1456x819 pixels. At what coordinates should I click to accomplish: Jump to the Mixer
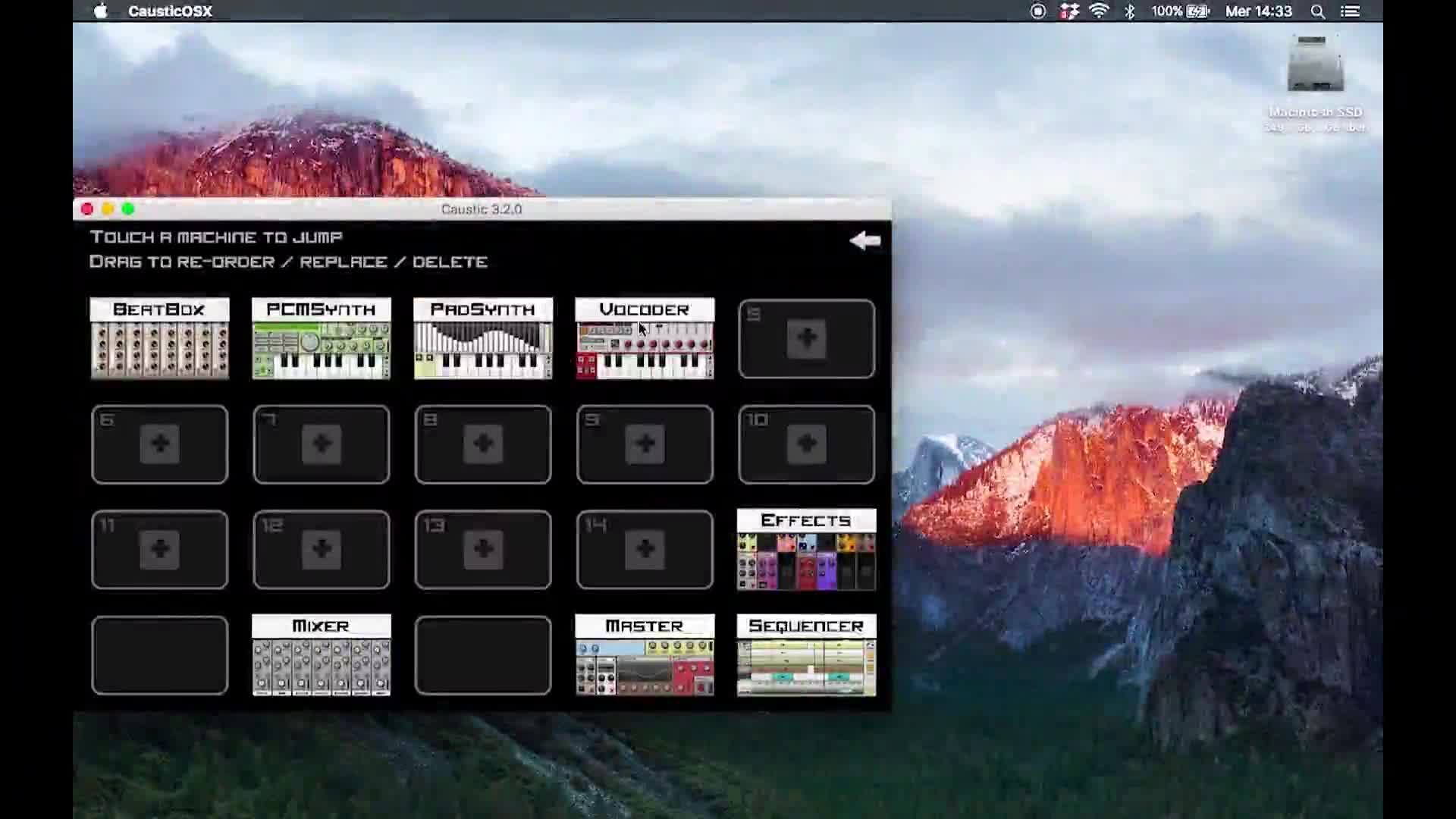[321, 654]
